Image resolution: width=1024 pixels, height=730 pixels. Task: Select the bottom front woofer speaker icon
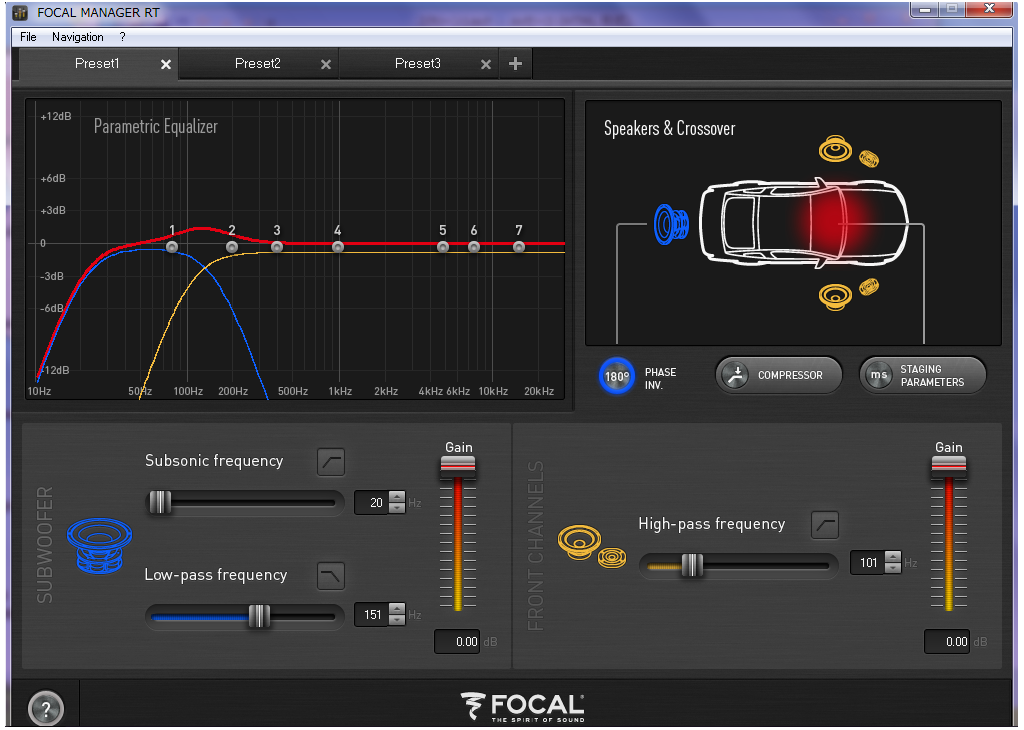pos(835,296)
